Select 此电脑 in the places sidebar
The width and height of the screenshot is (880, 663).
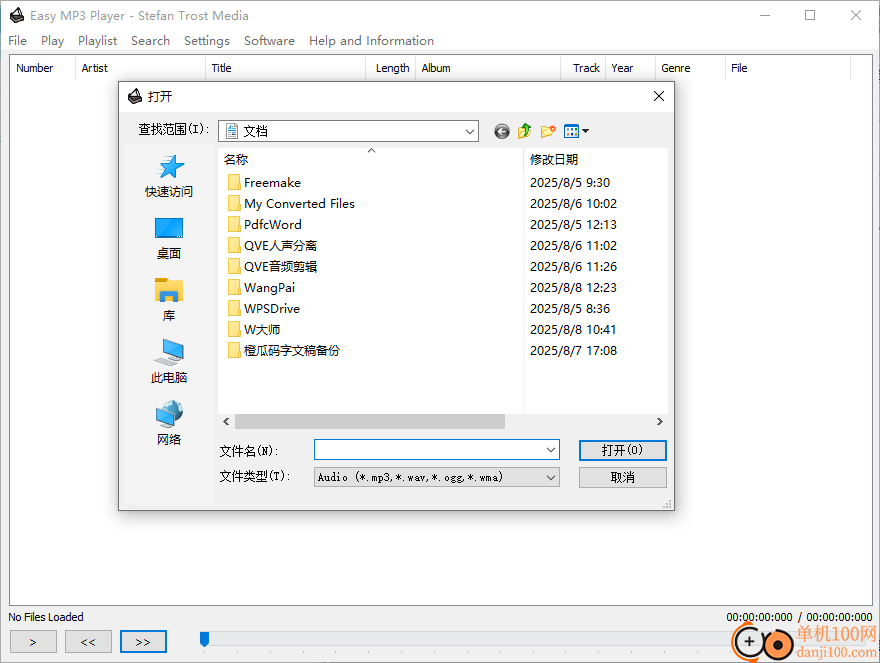pos(169,362)
